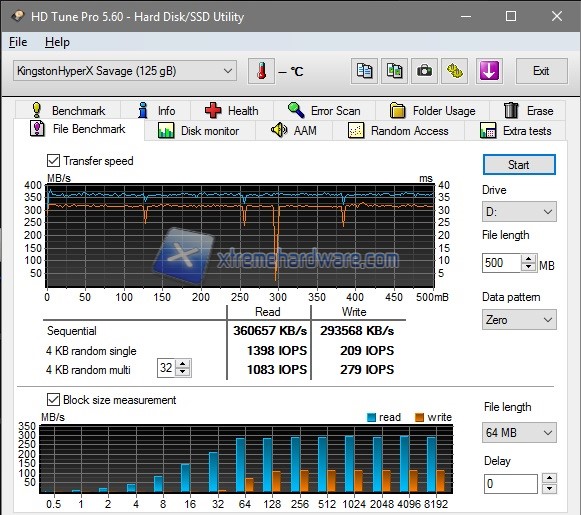Switch to the Disk monitor tab
The height and width of the screenshot is (515, 581).
tap(200, 131)
